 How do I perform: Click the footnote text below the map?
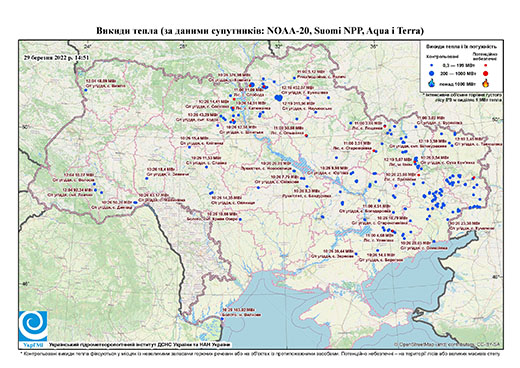[x=260, y=354]
